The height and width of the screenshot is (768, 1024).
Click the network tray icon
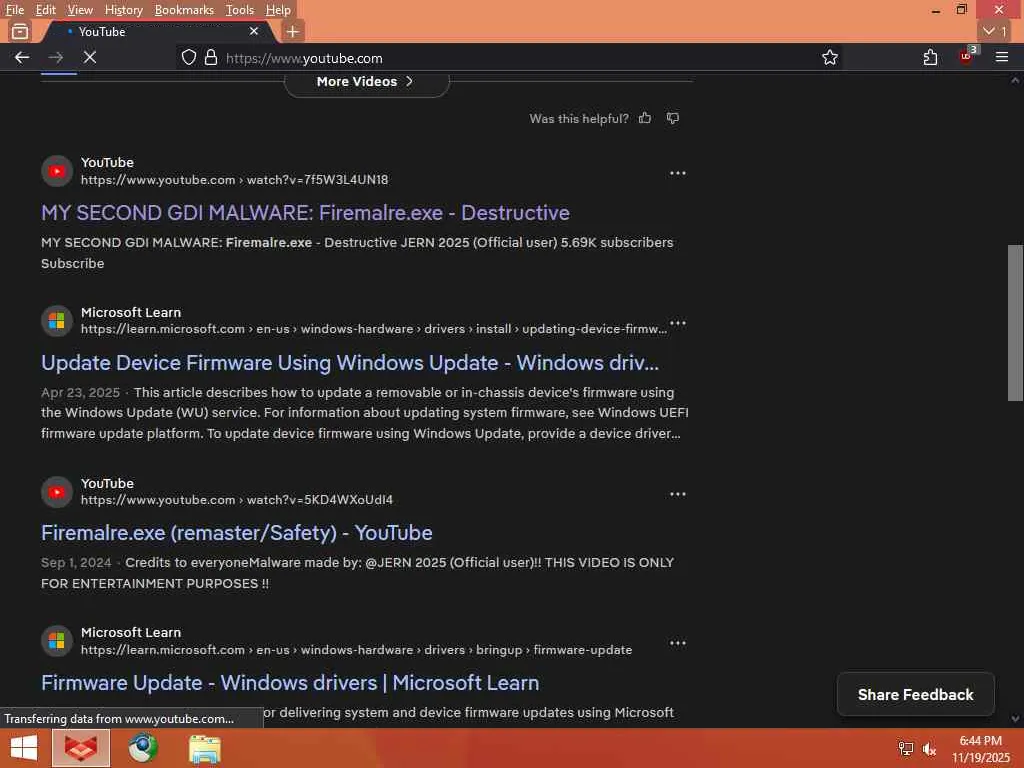click(905, 749)
